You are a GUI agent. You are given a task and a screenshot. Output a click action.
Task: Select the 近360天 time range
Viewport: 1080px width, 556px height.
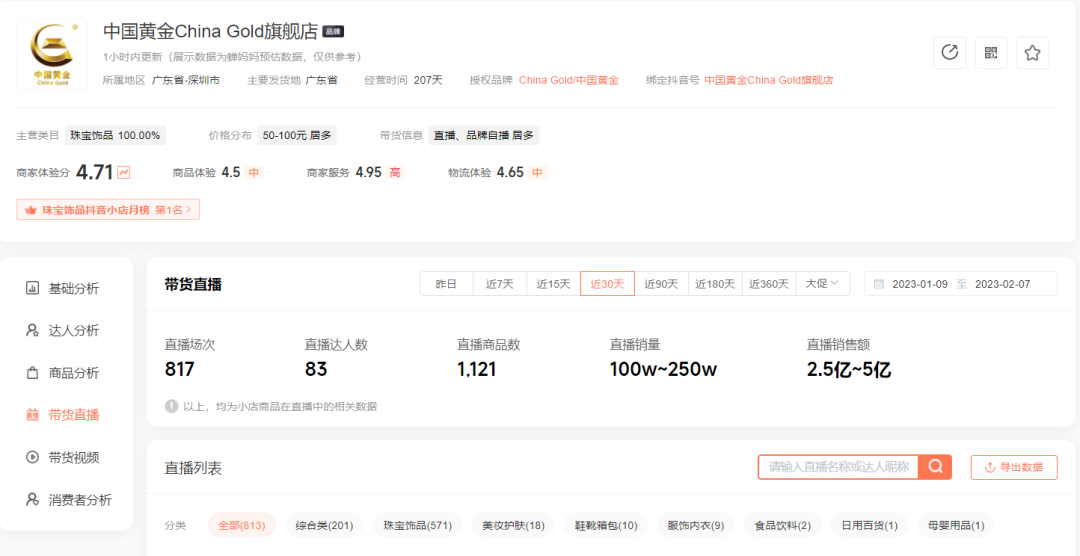[769, 284]
